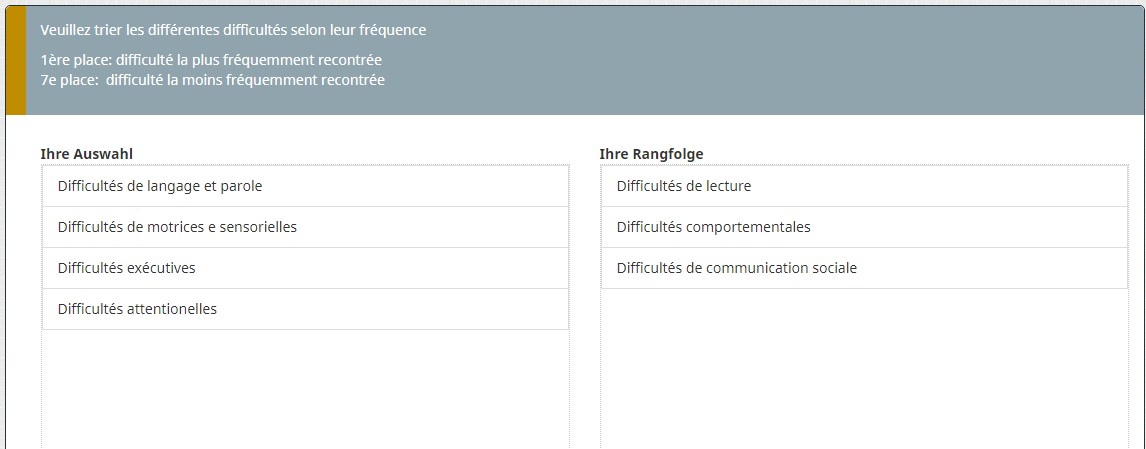1146x449 pixels.
Task: Click the 'Ihre Auswahl' list heading
Action: [87, 154]
